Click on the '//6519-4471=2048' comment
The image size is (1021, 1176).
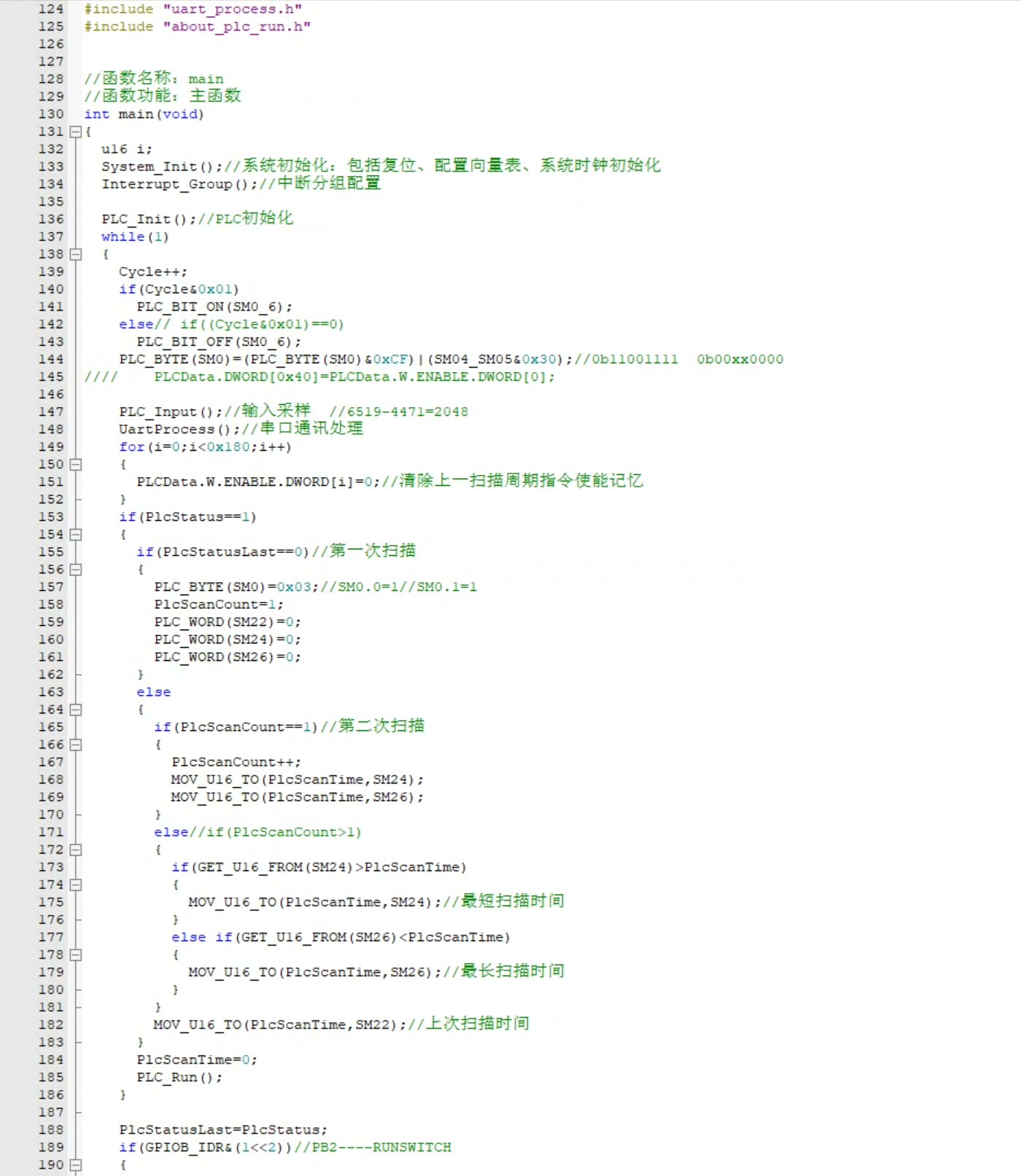(x=398, y=412)
